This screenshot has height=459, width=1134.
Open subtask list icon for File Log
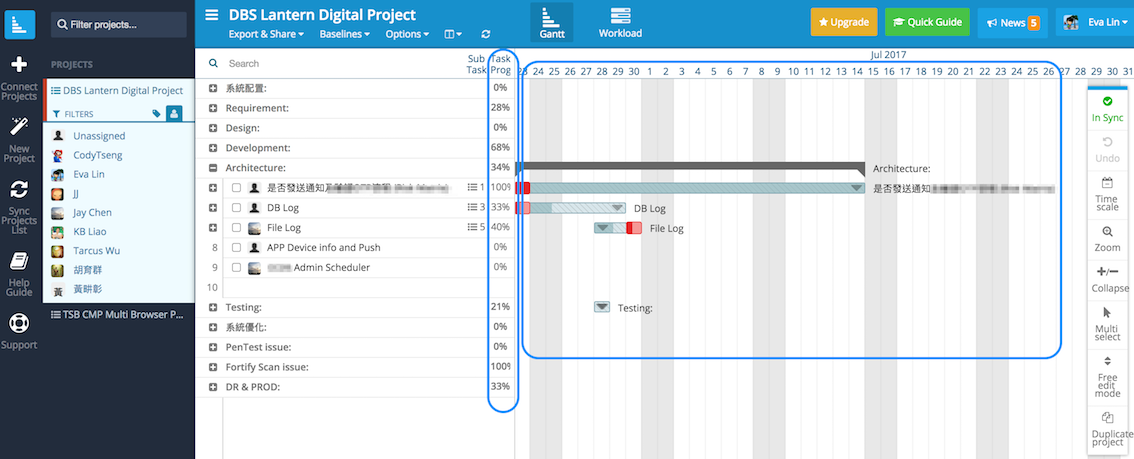coord(472,227)
